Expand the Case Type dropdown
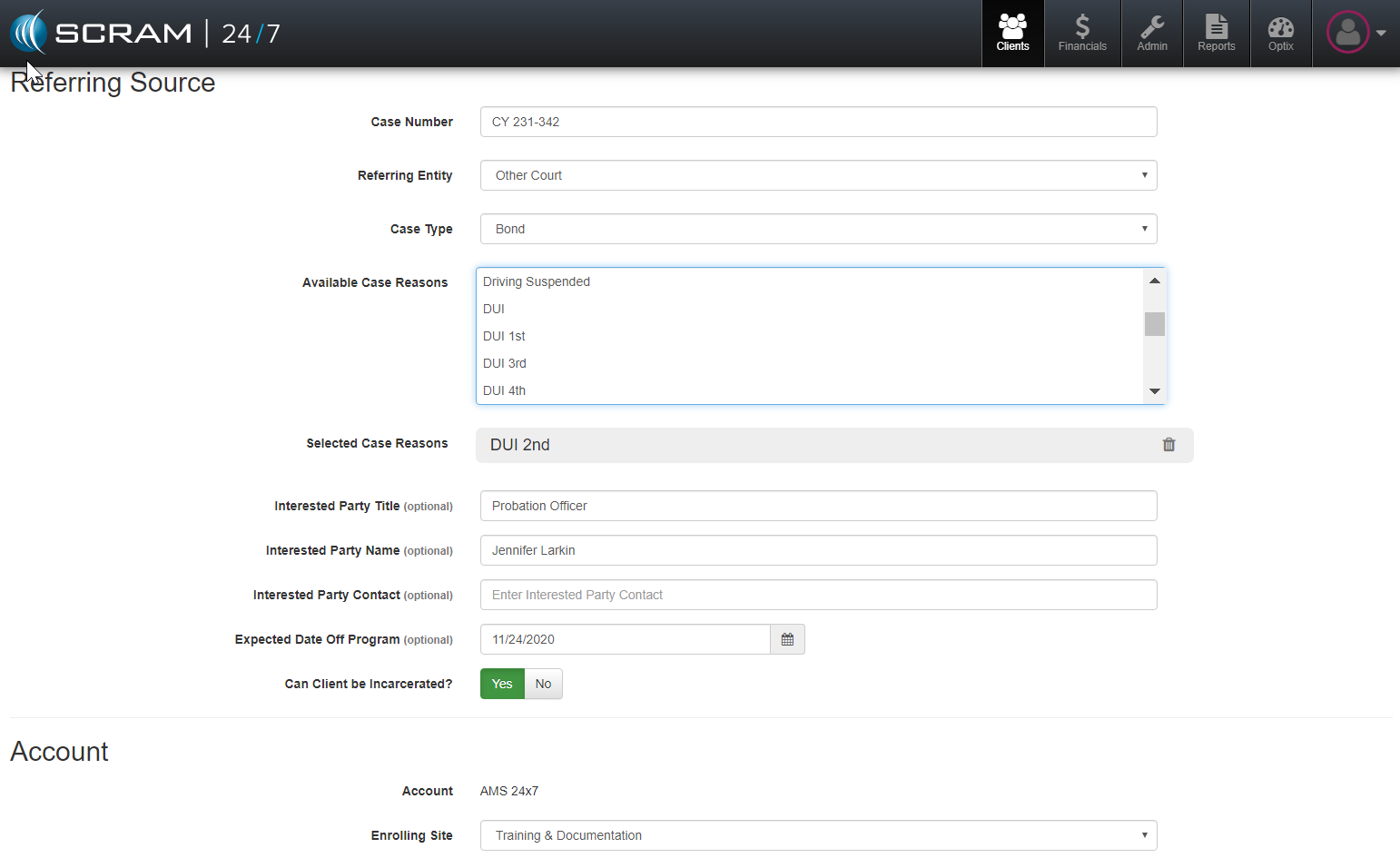 pyautogui.click(x=818, y=230)
